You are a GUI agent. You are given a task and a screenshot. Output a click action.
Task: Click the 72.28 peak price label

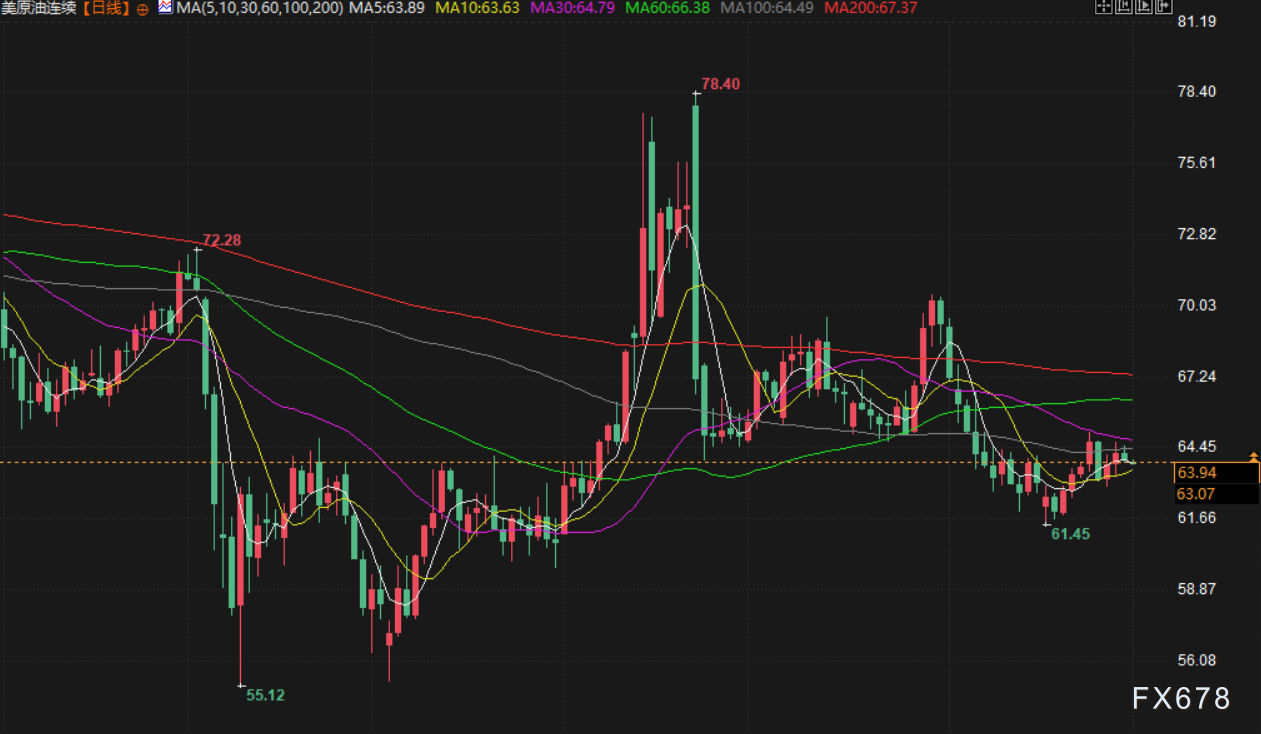(222, 240)
